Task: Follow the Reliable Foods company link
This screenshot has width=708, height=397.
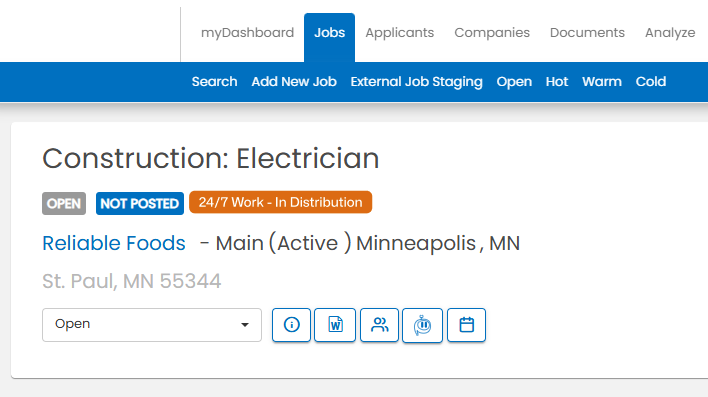Action: (x=114, y=243)
